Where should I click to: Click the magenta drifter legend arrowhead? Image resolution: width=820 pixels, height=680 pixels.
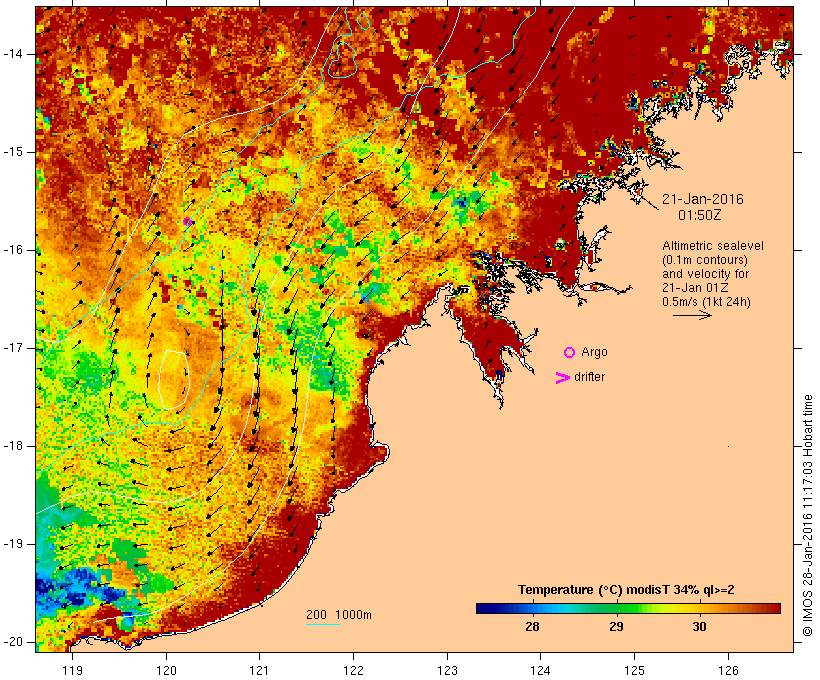click(562, 378)
